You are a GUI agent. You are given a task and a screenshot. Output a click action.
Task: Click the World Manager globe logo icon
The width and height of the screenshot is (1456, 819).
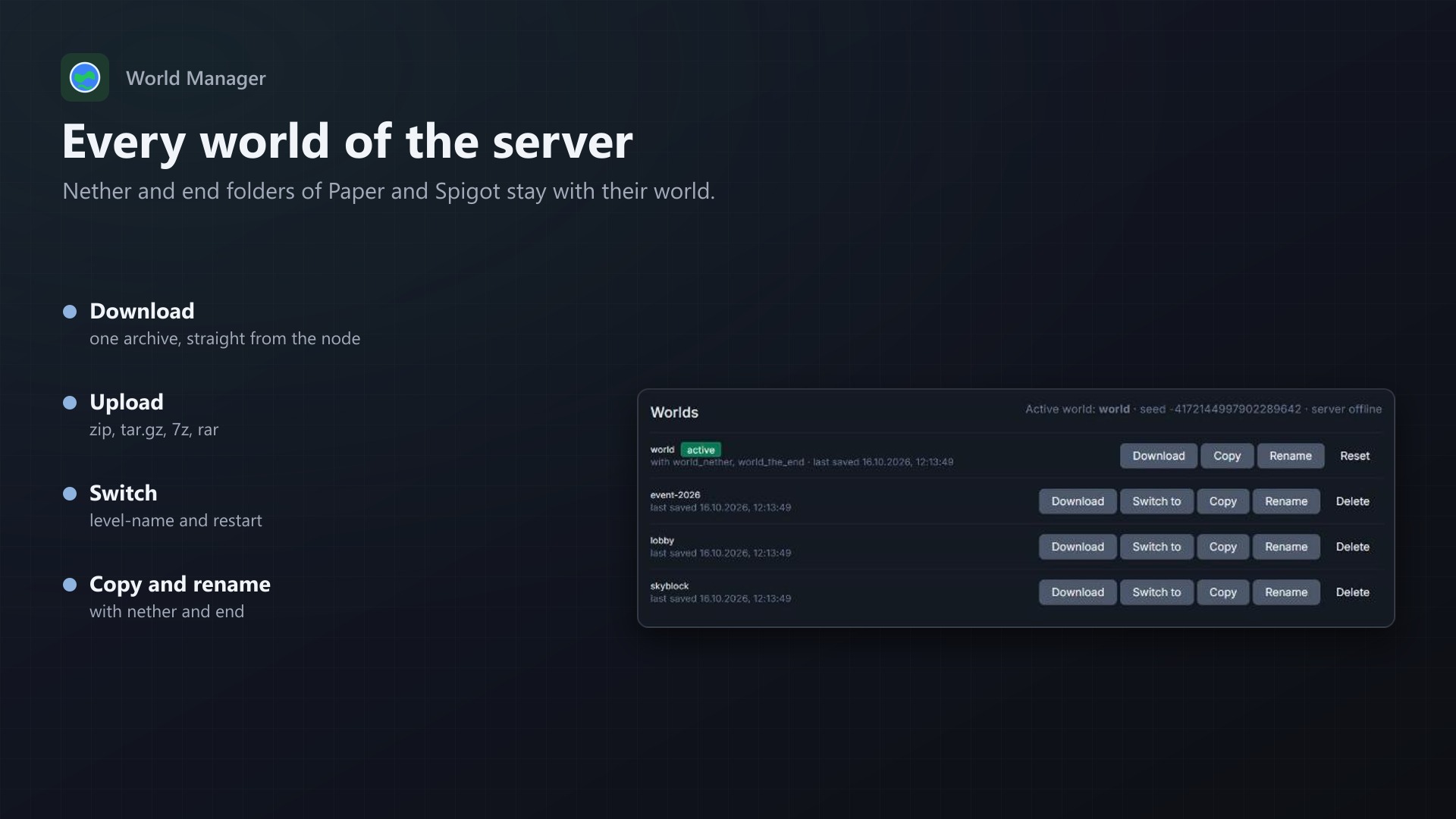click(85, 77)
